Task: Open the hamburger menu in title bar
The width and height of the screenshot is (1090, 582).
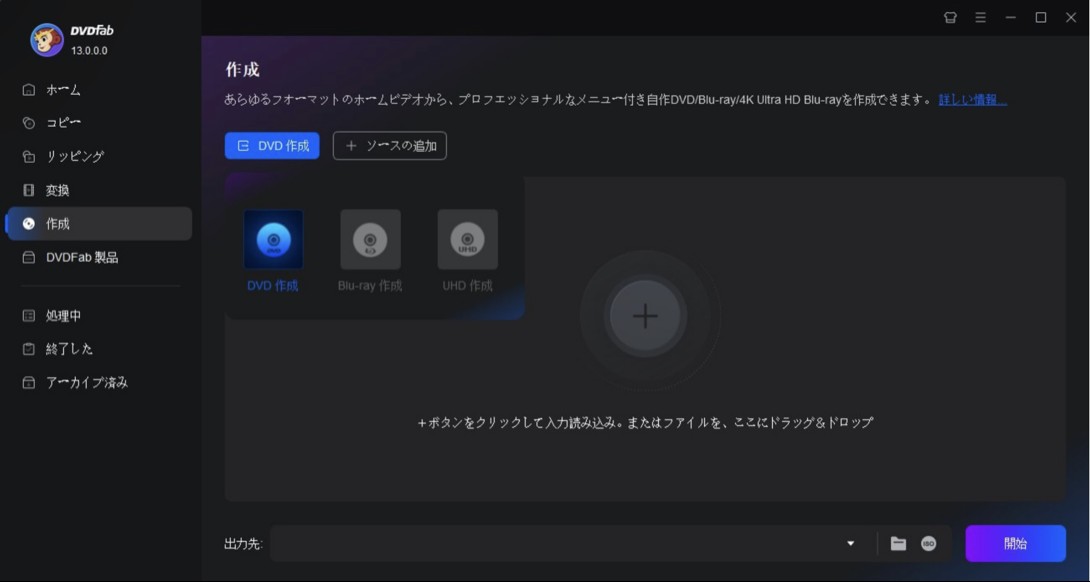Action: 980,18
